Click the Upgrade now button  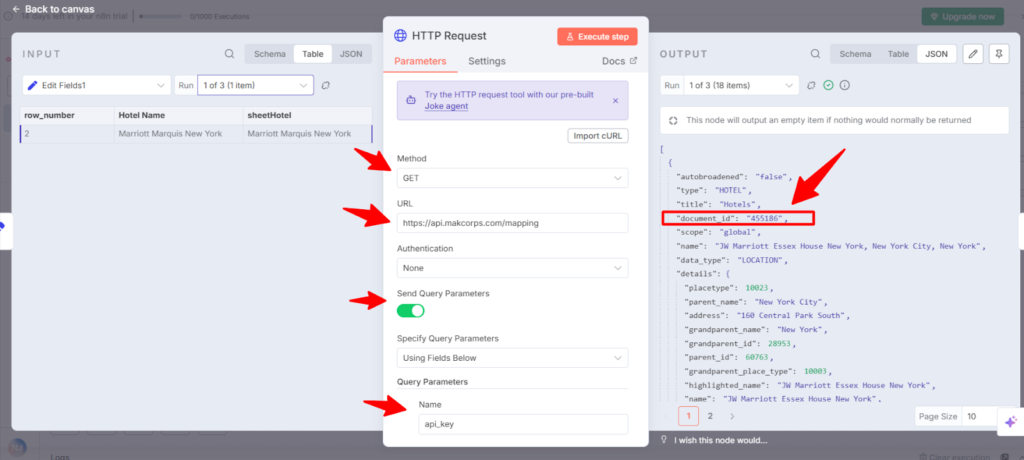click(963, 16)
